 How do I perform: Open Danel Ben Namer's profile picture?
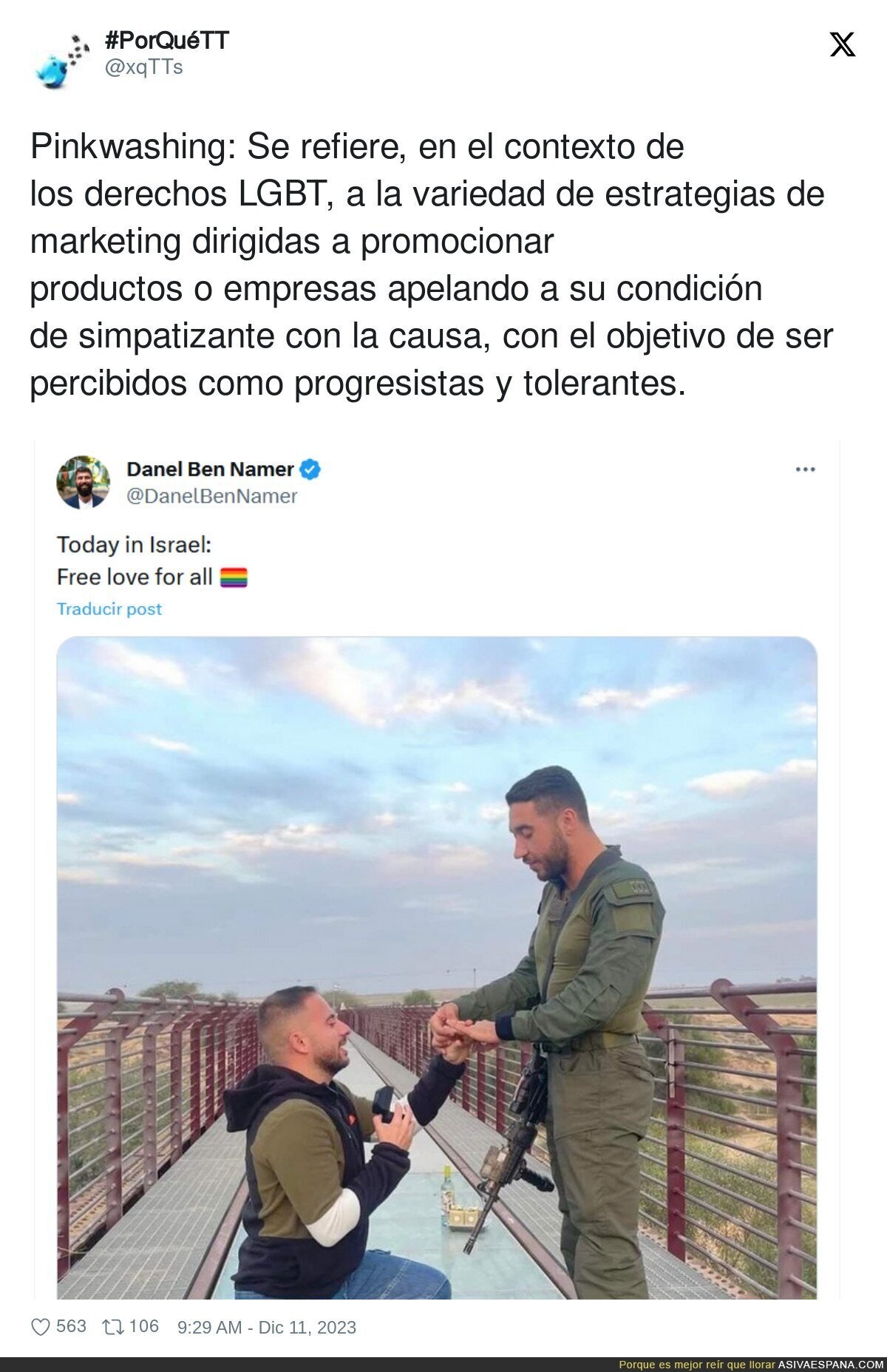(x=84, y=482)
